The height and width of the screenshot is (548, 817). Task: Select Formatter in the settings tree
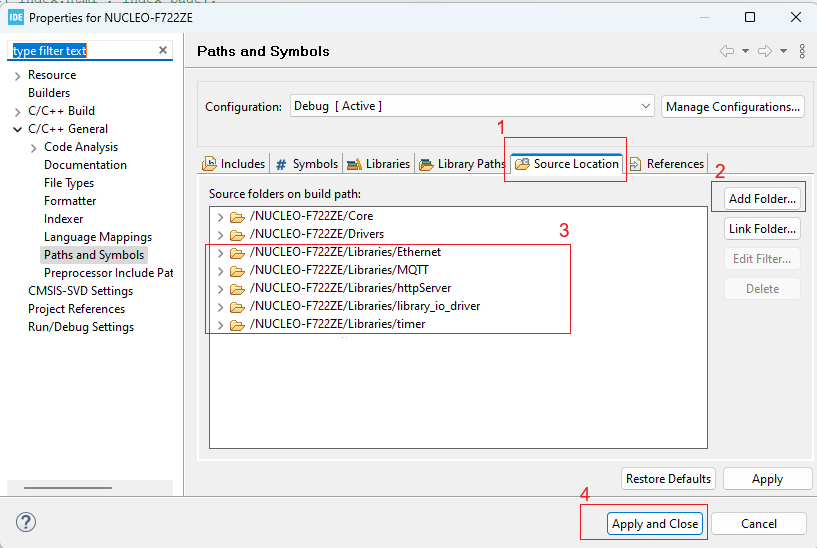[x=70, y=201]
